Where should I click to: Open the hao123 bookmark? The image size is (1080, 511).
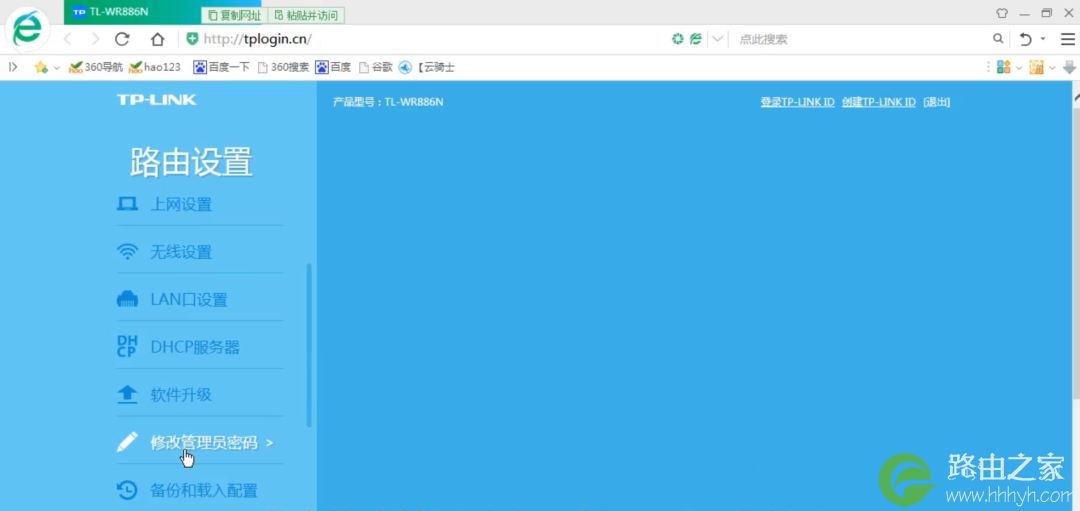[x=154, y=67]
